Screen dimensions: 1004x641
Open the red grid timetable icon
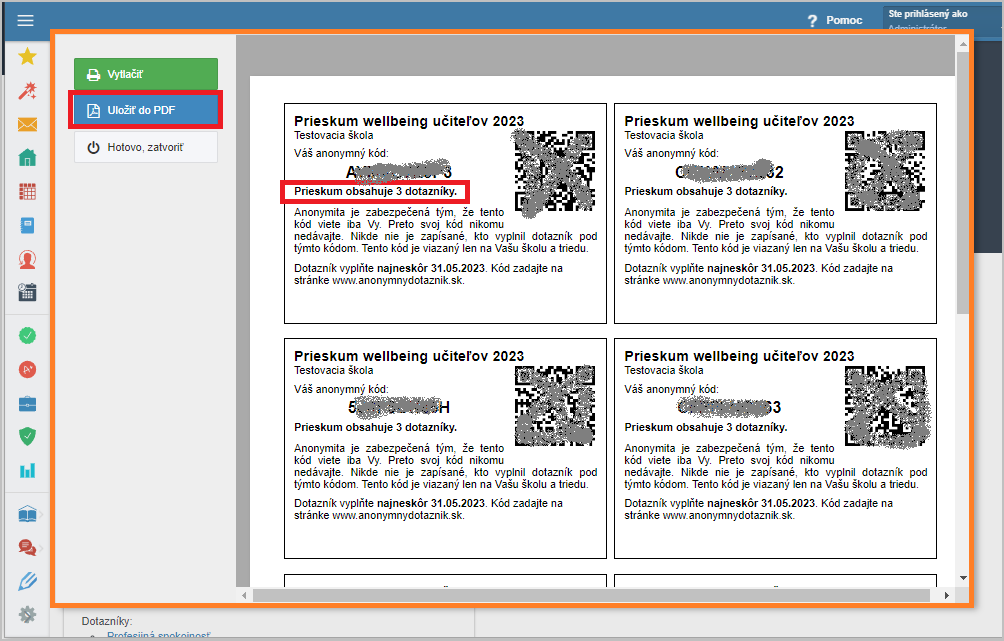click(27, 191)
